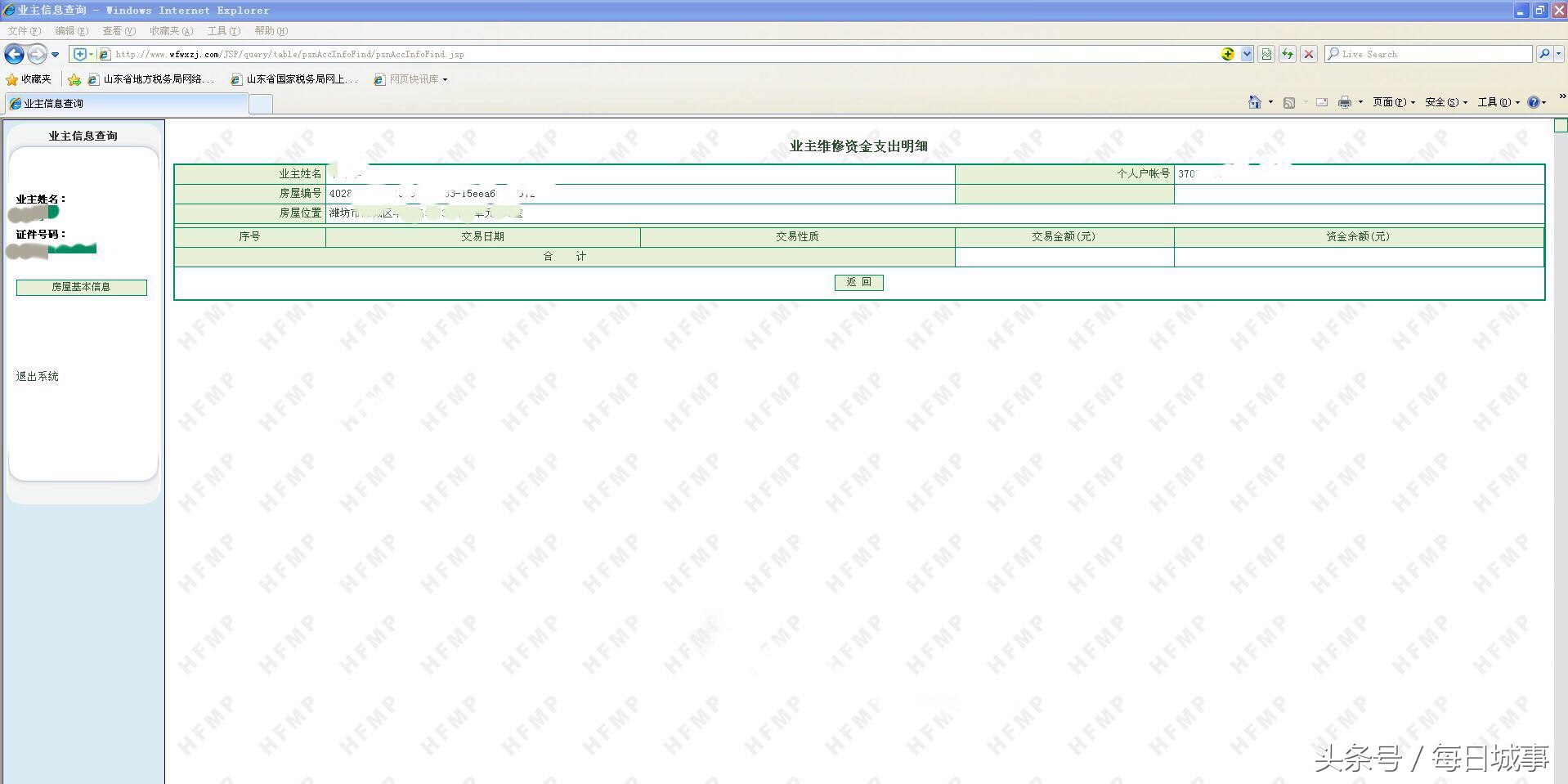Show more command bar items chevron
1568x784 pixels.
coord(1562,96)
